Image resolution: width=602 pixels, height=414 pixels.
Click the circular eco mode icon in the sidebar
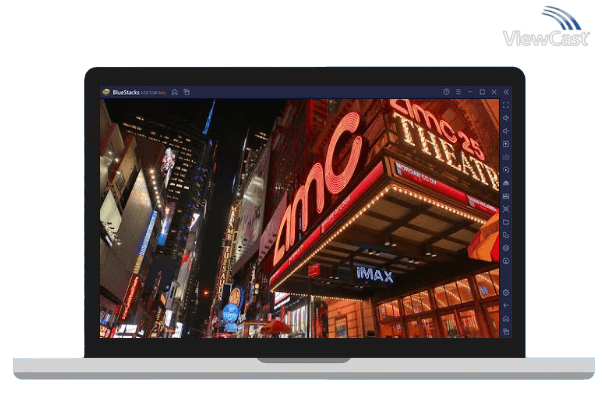click(x=506, y=261)
